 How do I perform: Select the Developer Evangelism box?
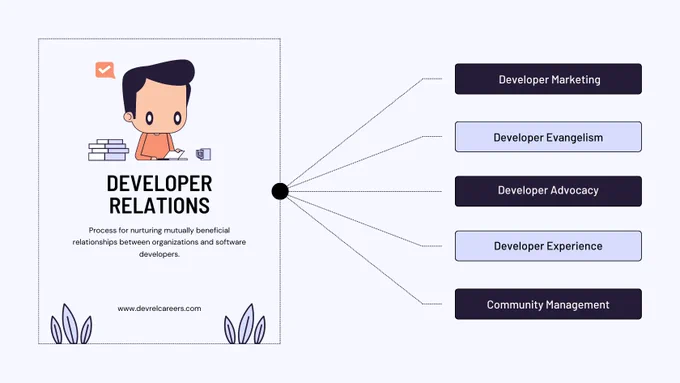[548, 137]
